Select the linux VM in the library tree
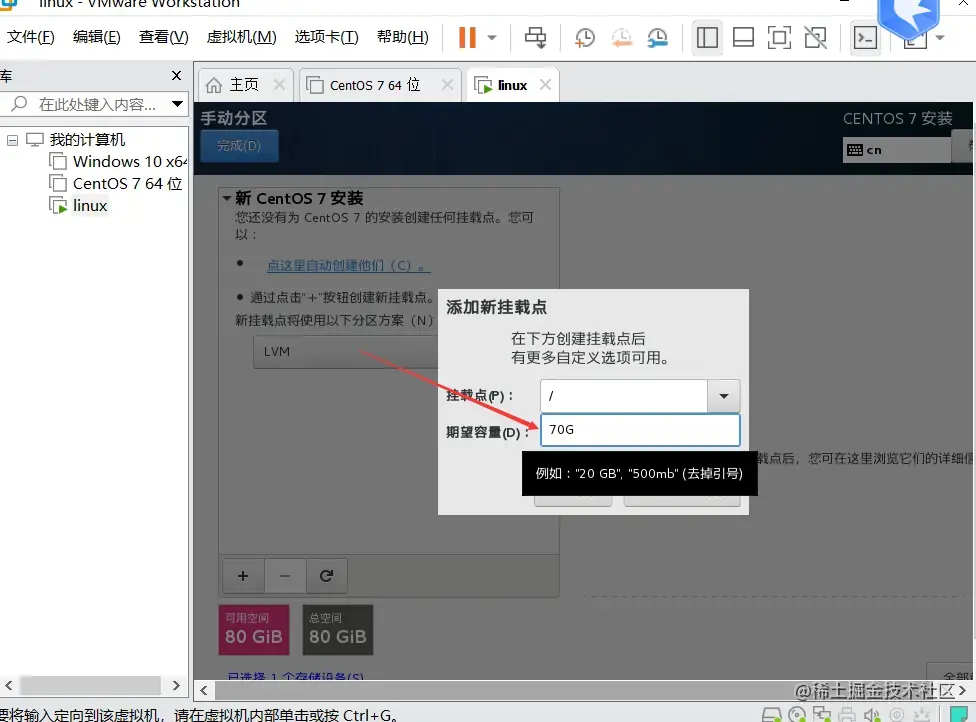This screenshot has width=976, height=722. click(78, 205)
